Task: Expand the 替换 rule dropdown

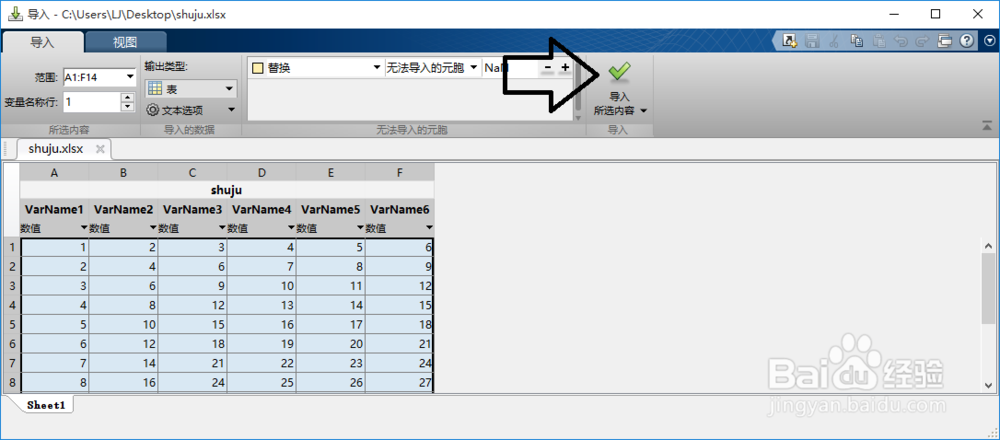Action: click(376, 68)
